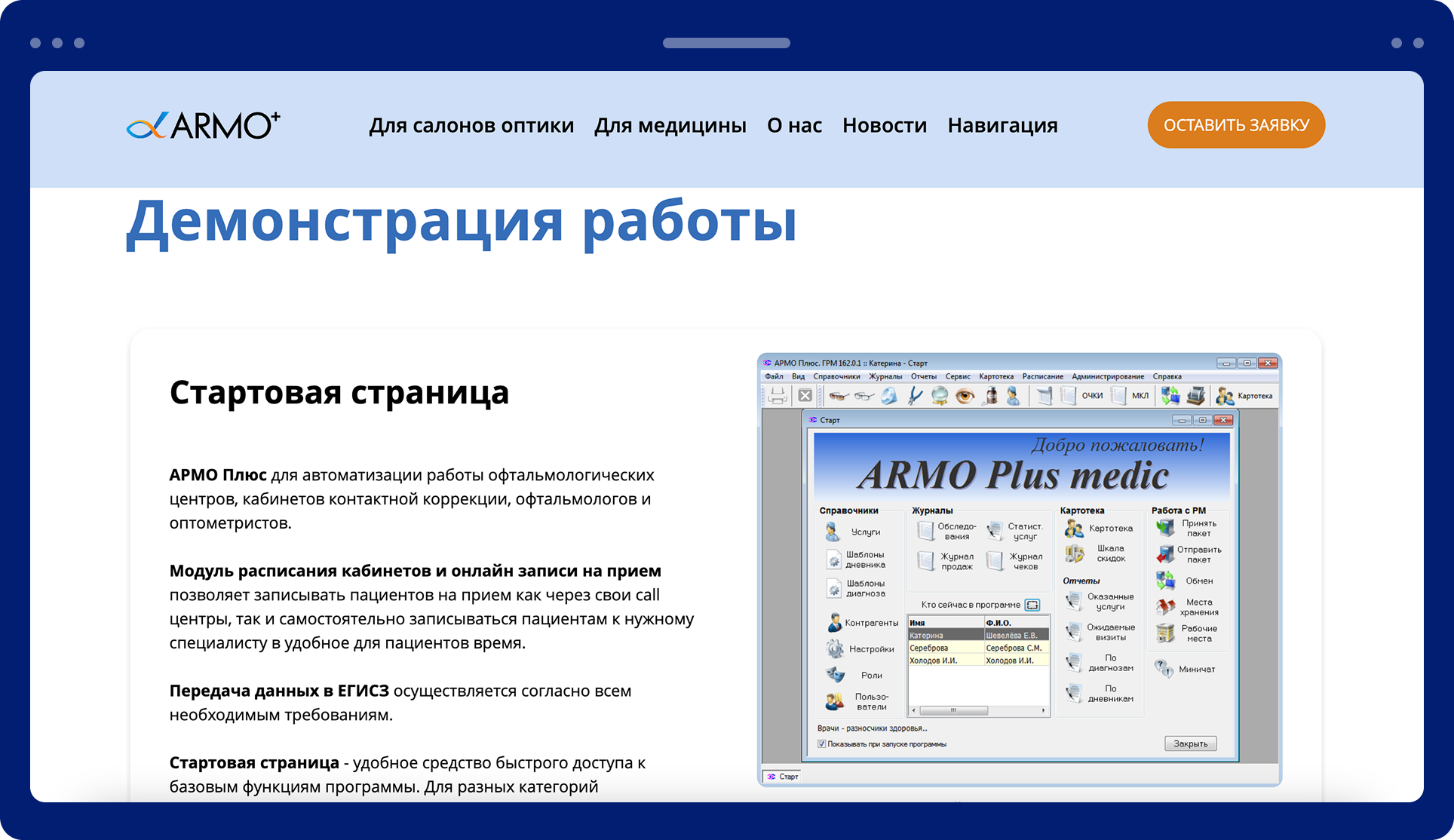Open the 'Справка' menu in the ARMO app
This screenshot has width=1454, height=840.
[x=1167, y=376]
